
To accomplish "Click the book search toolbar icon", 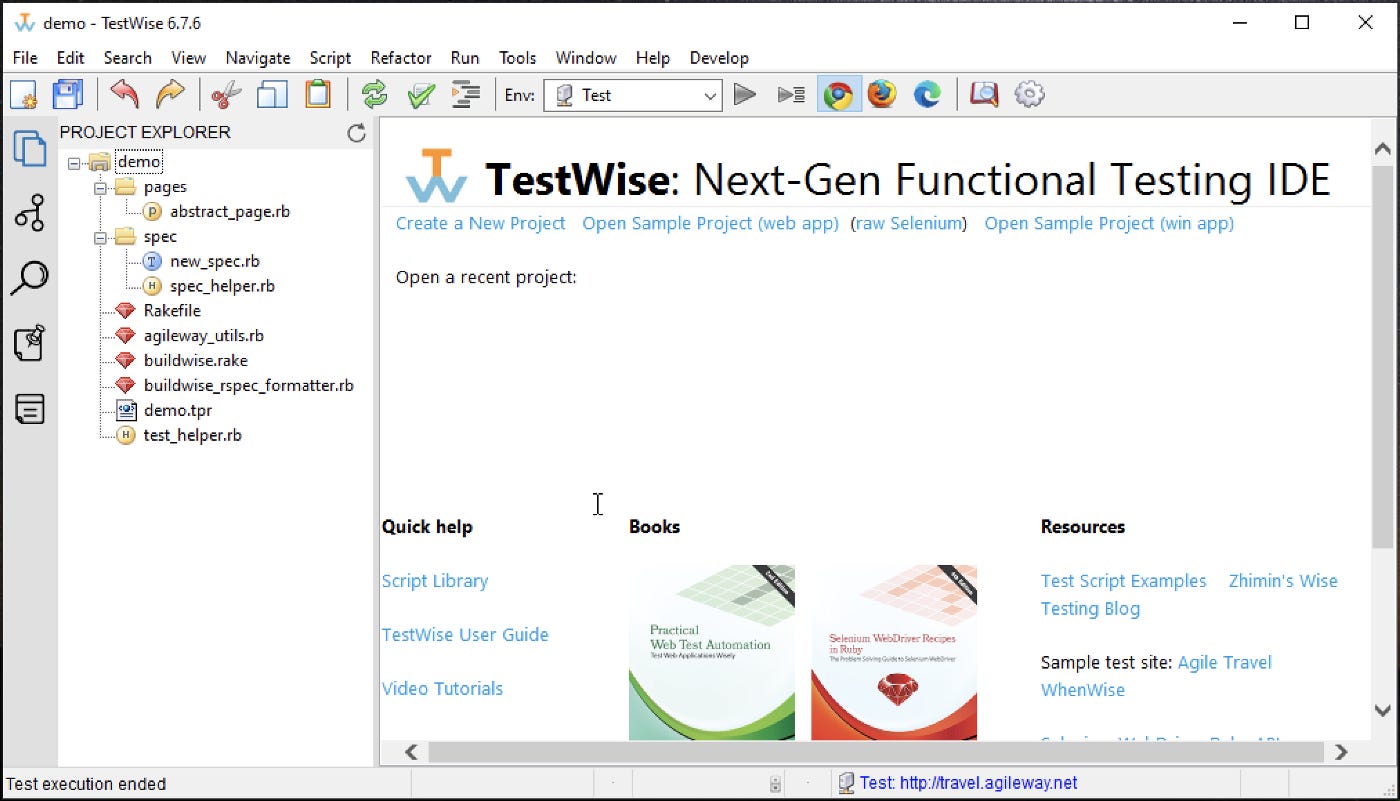I will coord(984,95).
